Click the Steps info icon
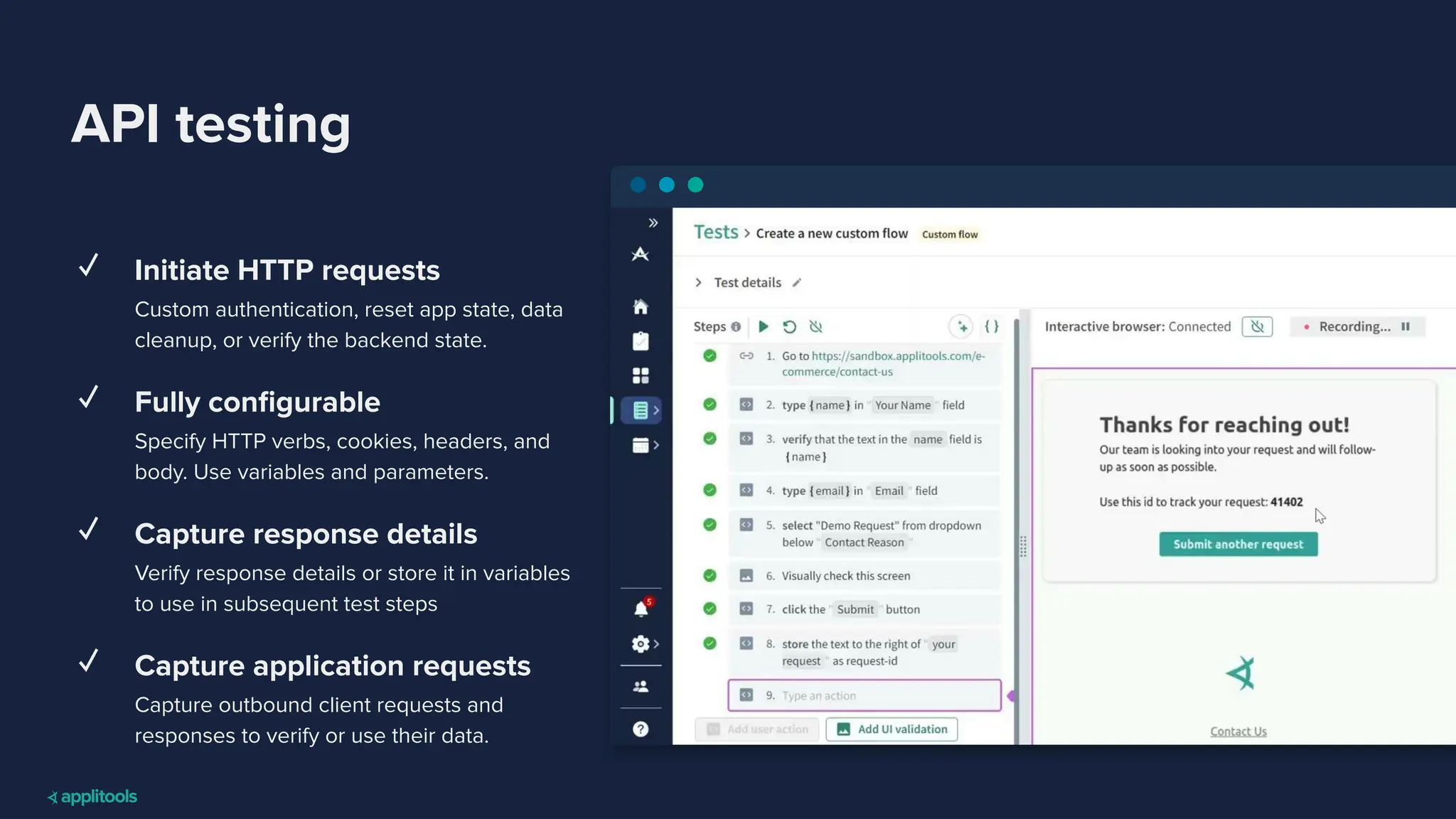 (736, 327)
